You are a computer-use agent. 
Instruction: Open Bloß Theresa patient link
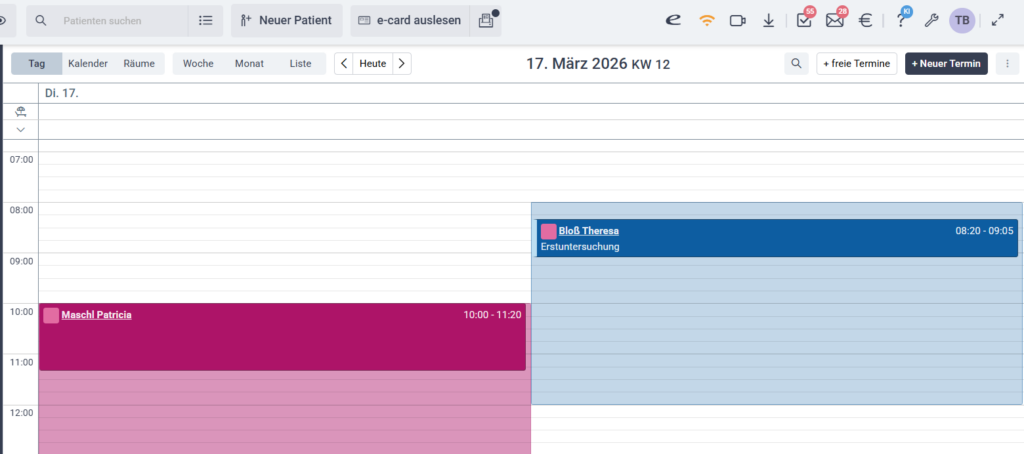coord(588,231)
